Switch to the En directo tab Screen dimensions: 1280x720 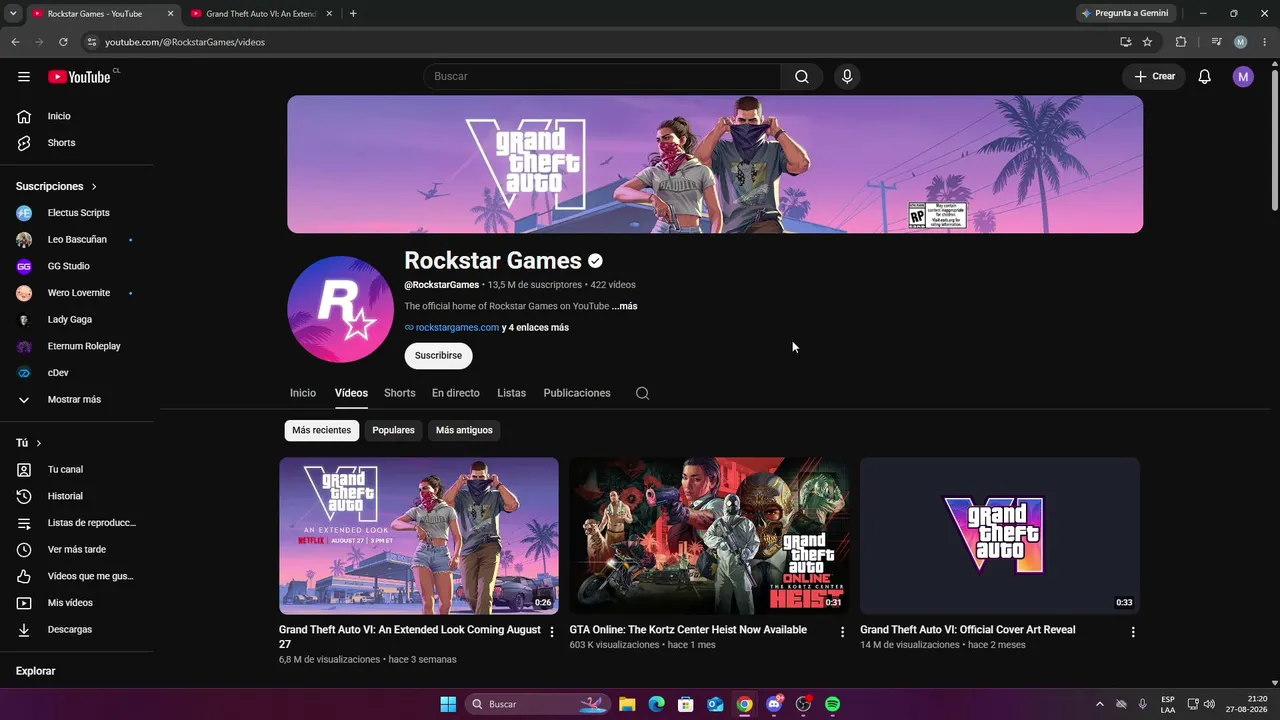(456, 393)
